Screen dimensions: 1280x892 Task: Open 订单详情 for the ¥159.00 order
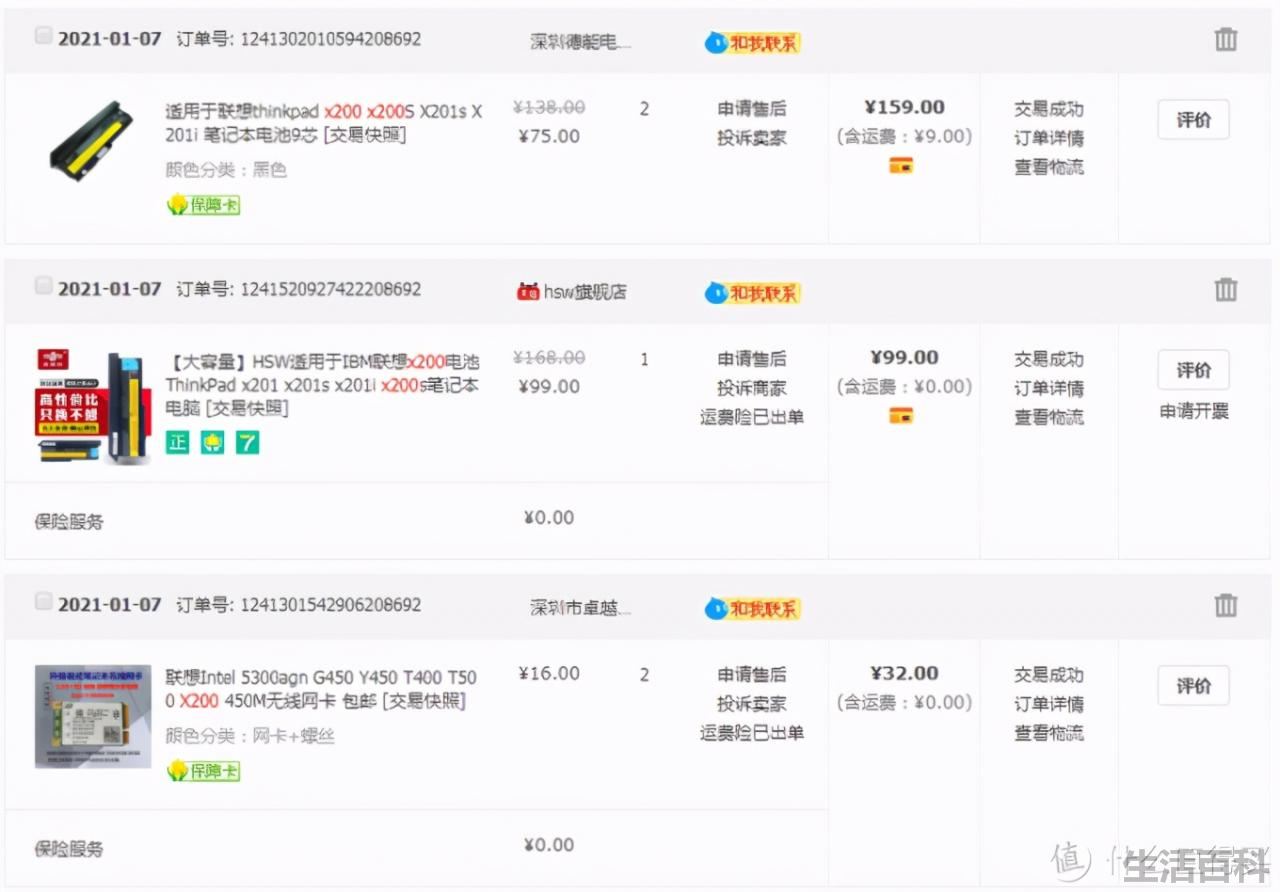point(1048,138)
